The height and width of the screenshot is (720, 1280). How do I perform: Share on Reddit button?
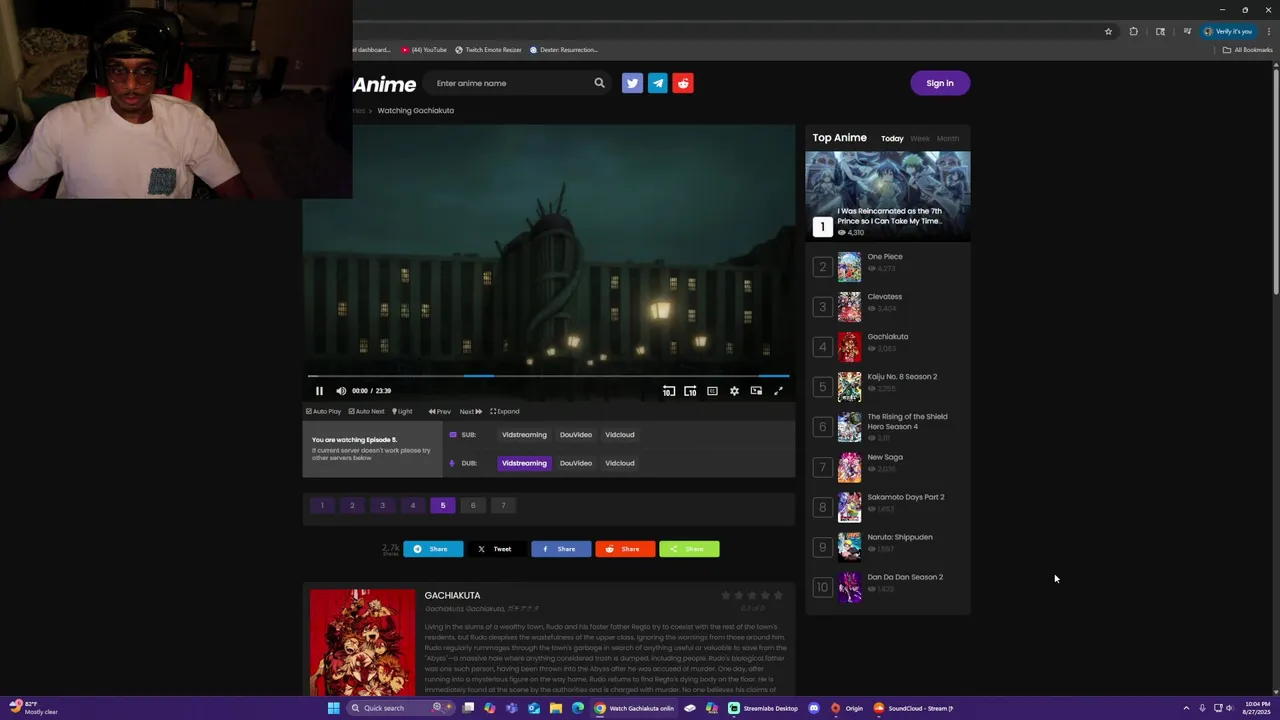pyautogui.click(x=625, y=549)
